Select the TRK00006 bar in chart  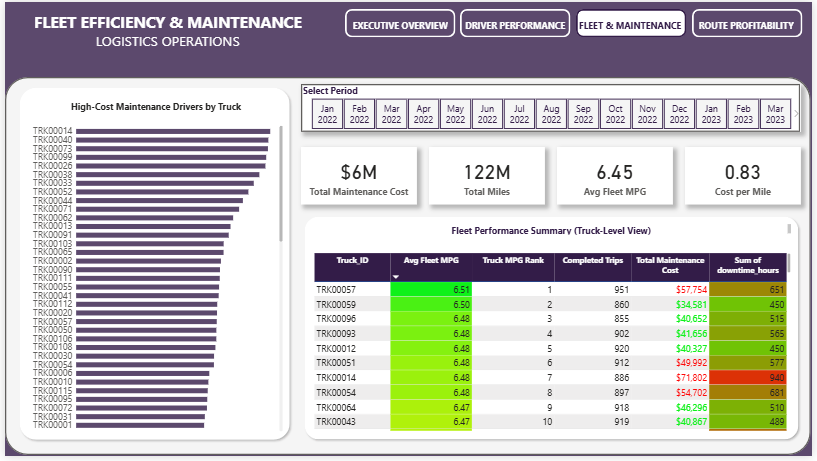(142, 373)
